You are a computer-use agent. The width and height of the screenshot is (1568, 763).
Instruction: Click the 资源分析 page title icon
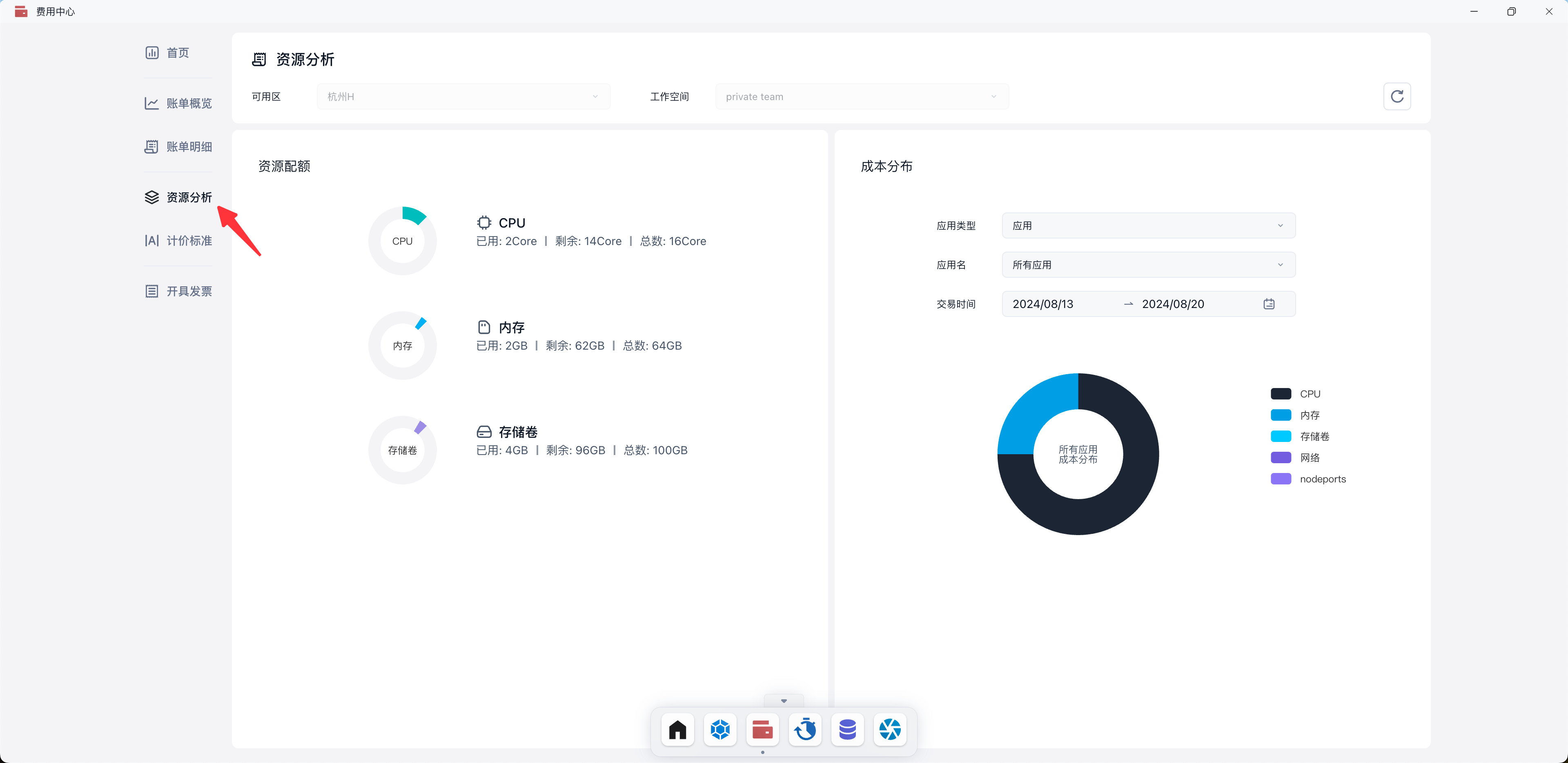click(x=259, y=60)
